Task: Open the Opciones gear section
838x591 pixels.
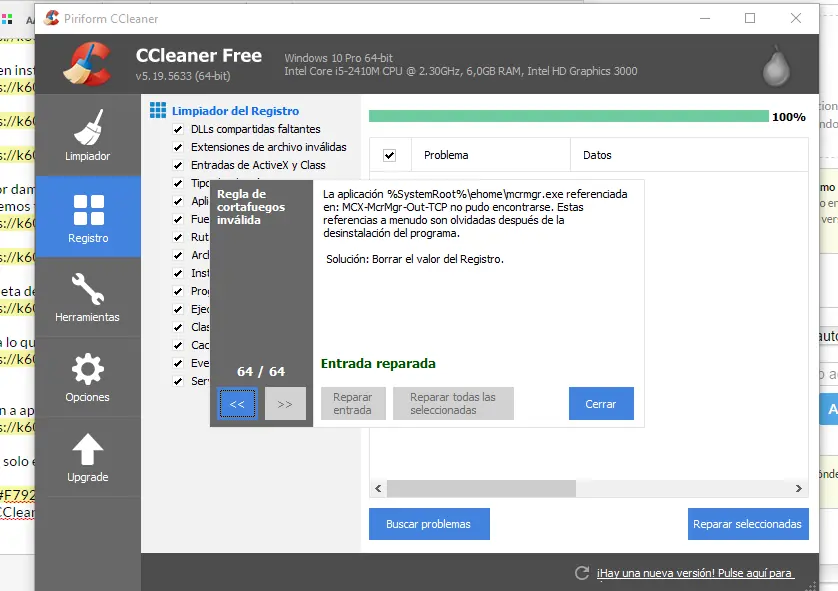Action: tap(88, 377)
